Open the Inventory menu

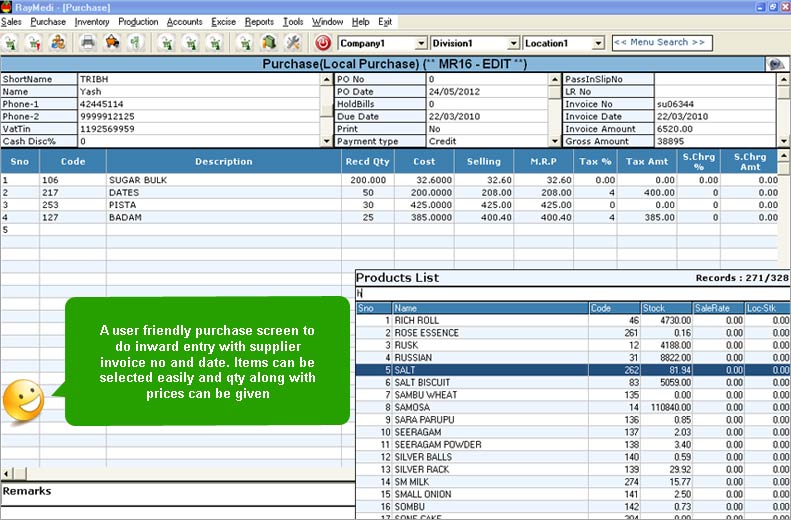pyautogui.click(x=92, y=22)
